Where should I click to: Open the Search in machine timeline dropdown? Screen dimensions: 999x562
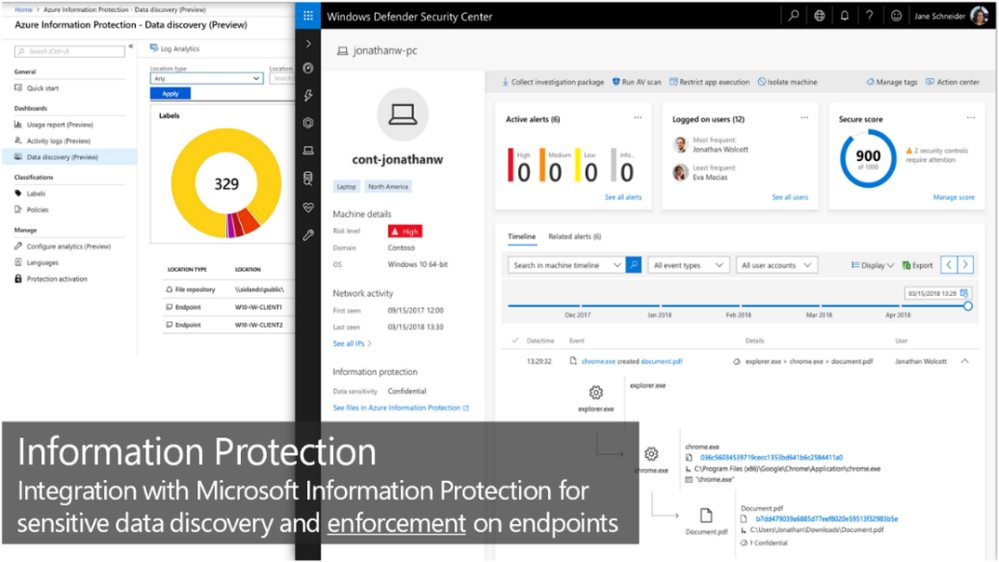click(566, 265)
